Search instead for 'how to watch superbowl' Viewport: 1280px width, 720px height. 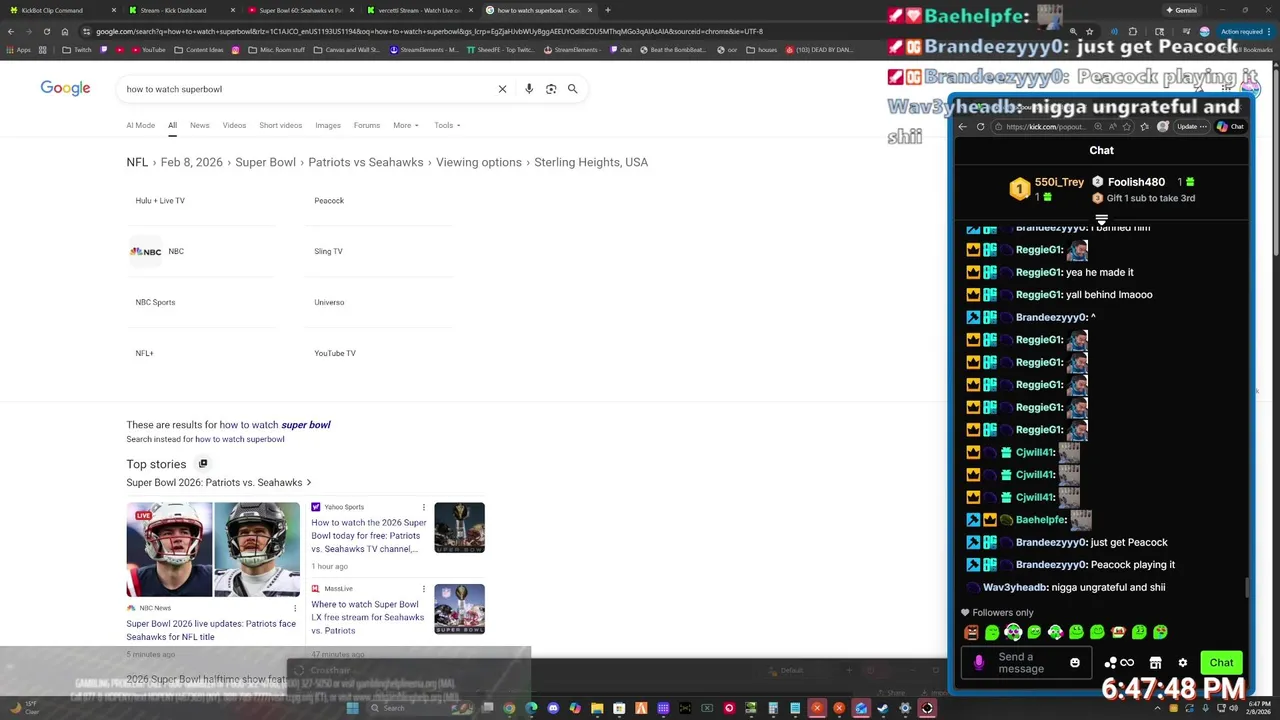coord(240,439)
